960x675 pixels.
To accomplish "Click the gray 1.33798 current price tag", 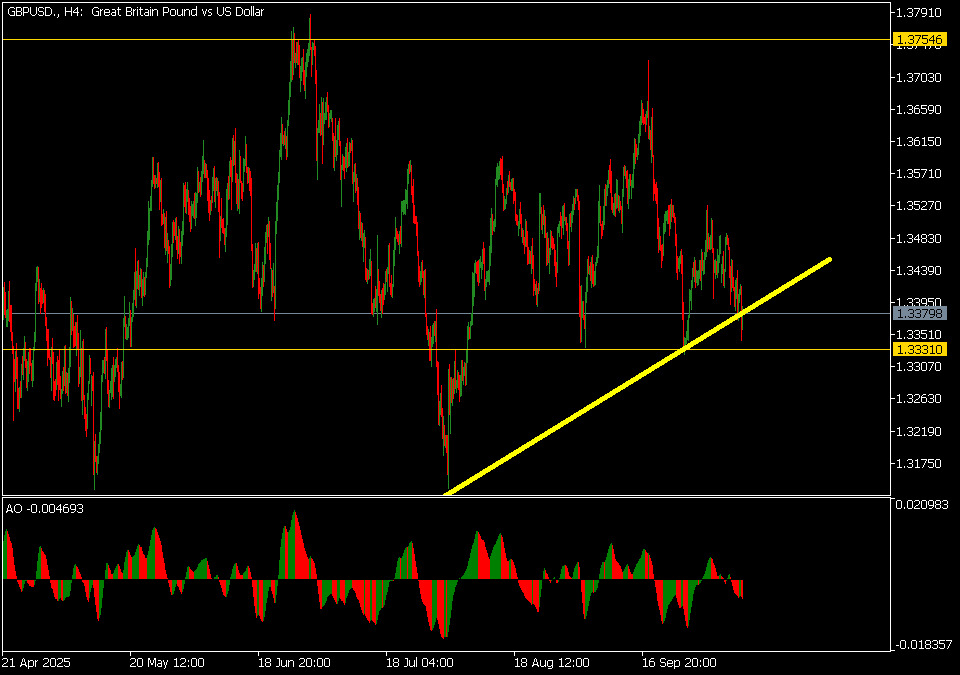I will pos(919,314).
